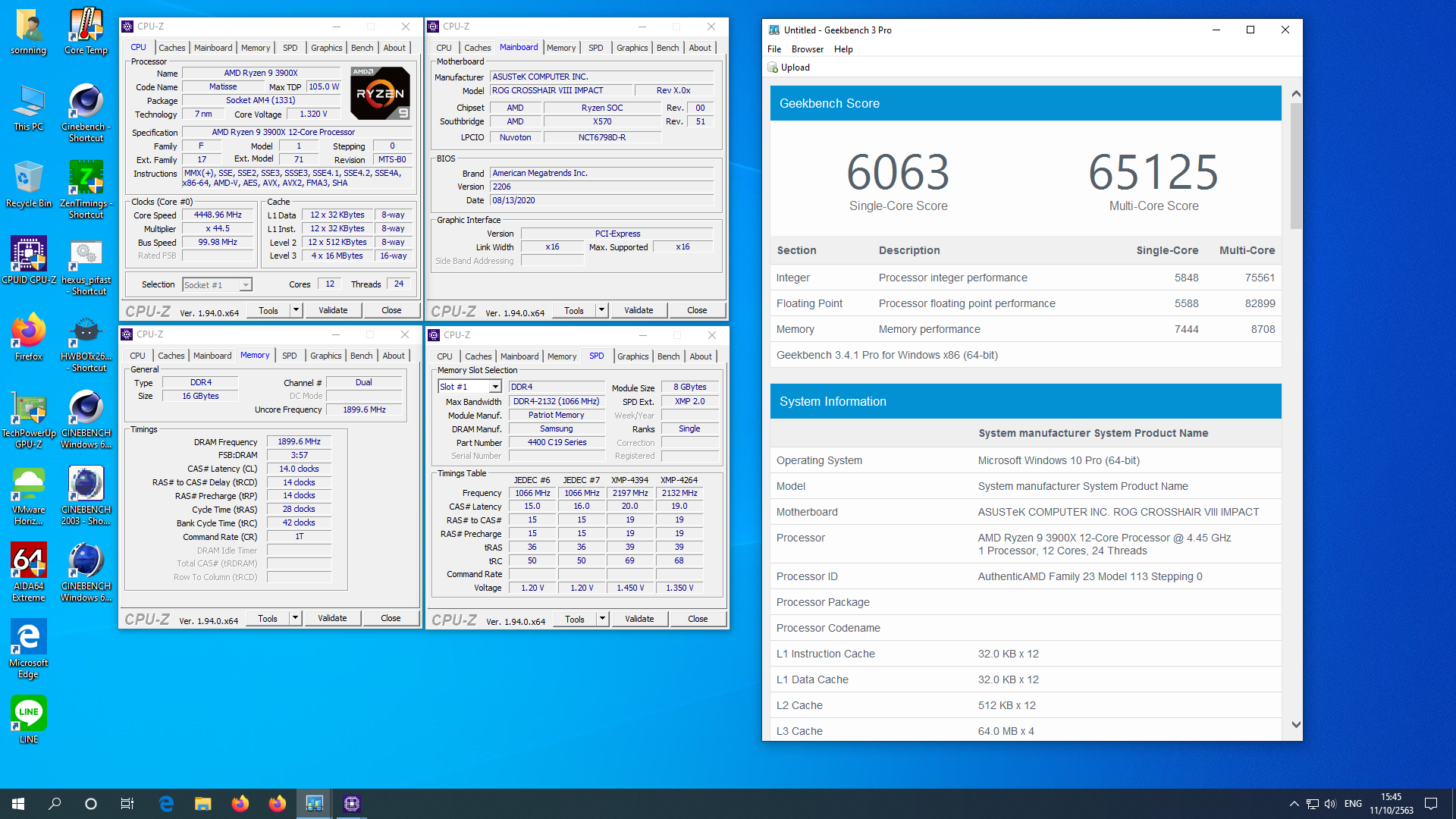This screenshot has height=819, width=1456.
Task: Open Tools dropdown arrow in CPU tab window
Action: click(297, 310)
